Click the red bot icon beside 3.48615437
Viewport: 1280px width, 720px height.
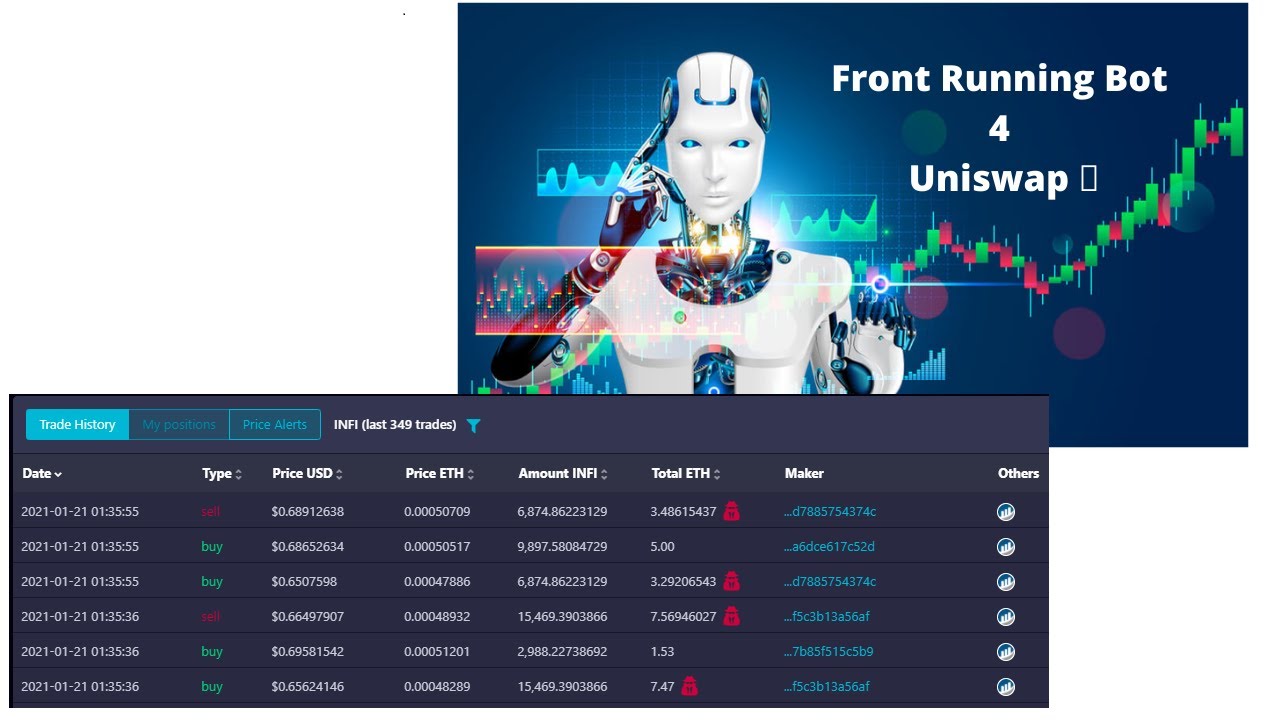click(x=733, y=511)
